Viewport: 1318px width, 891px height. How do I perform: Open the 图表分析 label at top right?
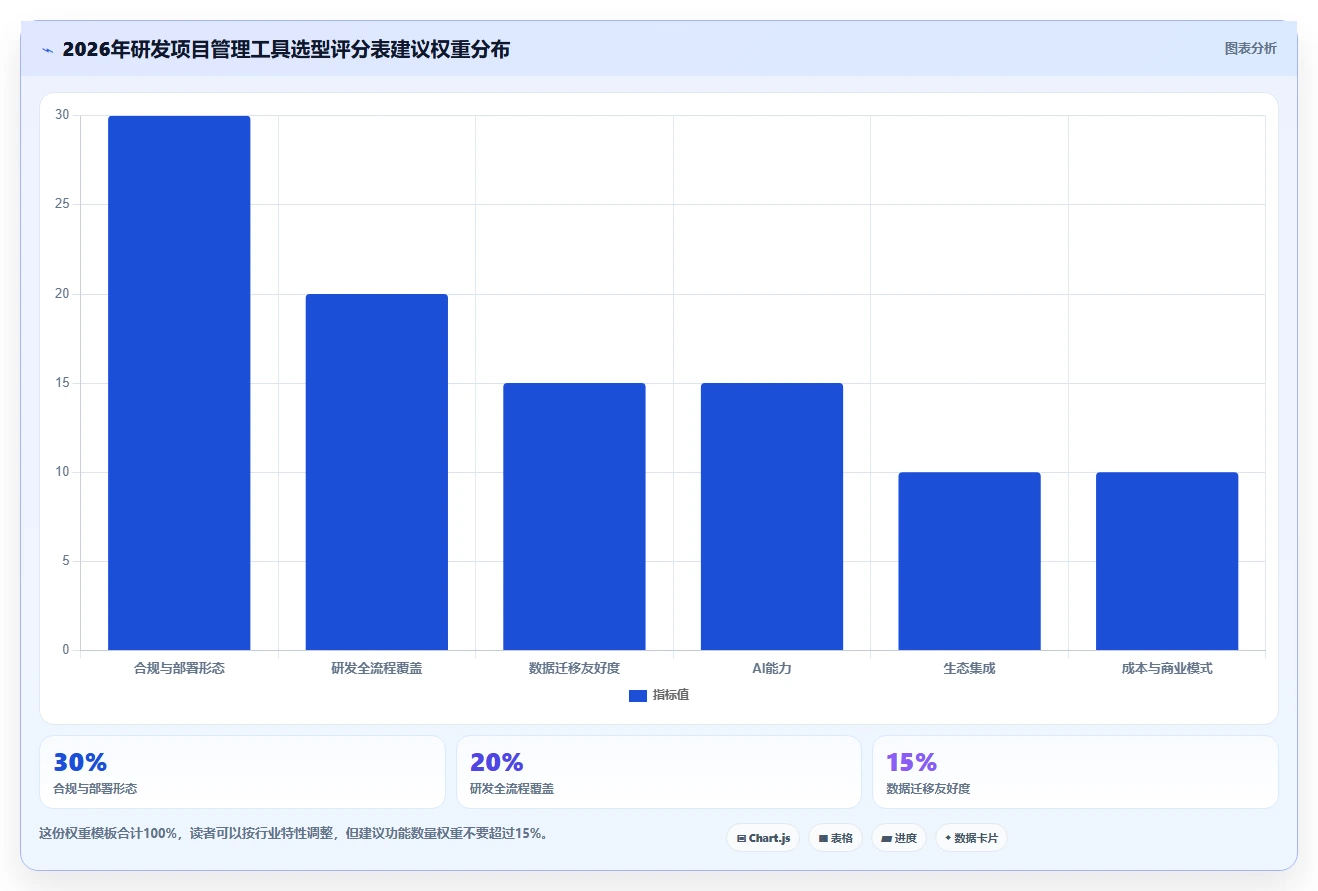(x=1250, y=48)
